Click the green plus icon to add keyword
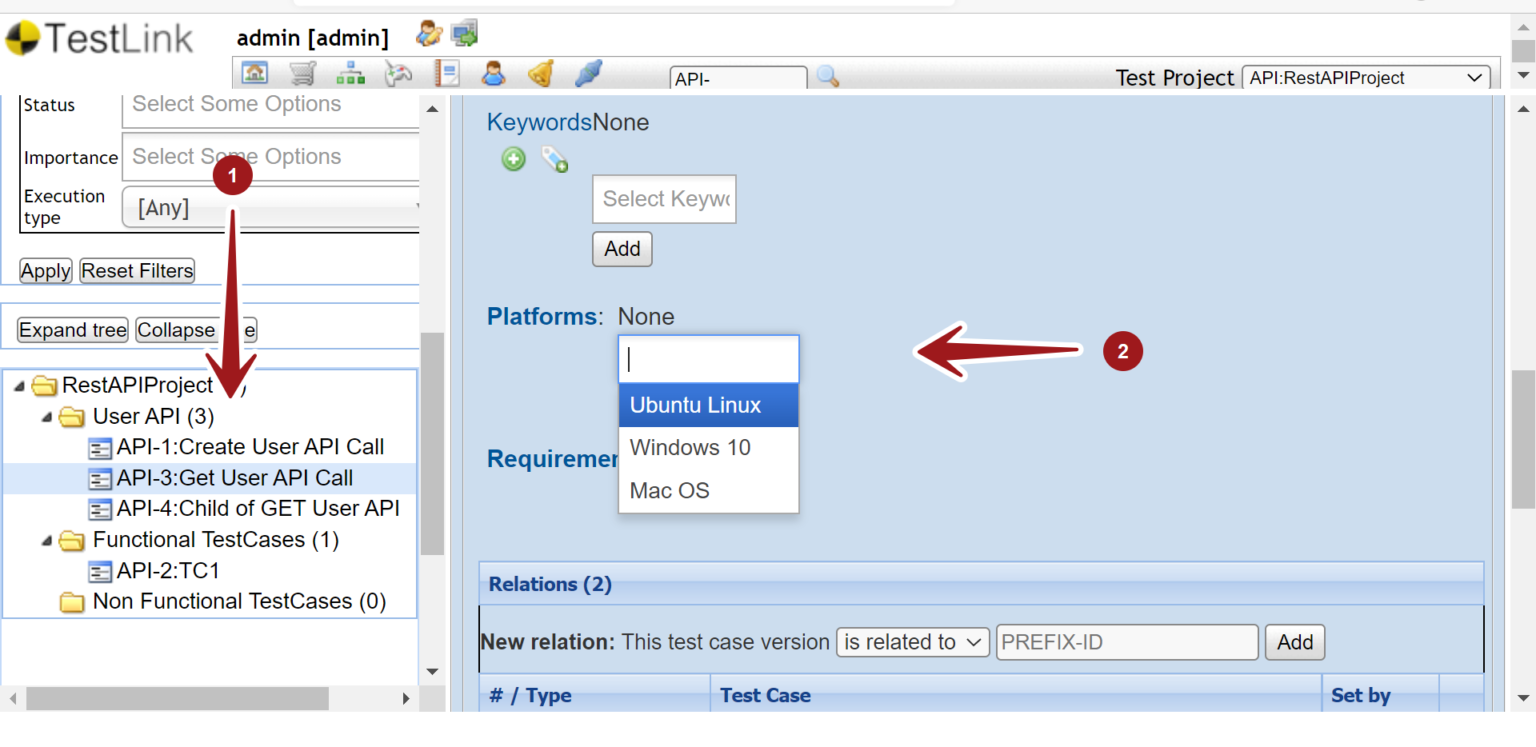Viewport: 1536px width, 747px height. [513, 159]
